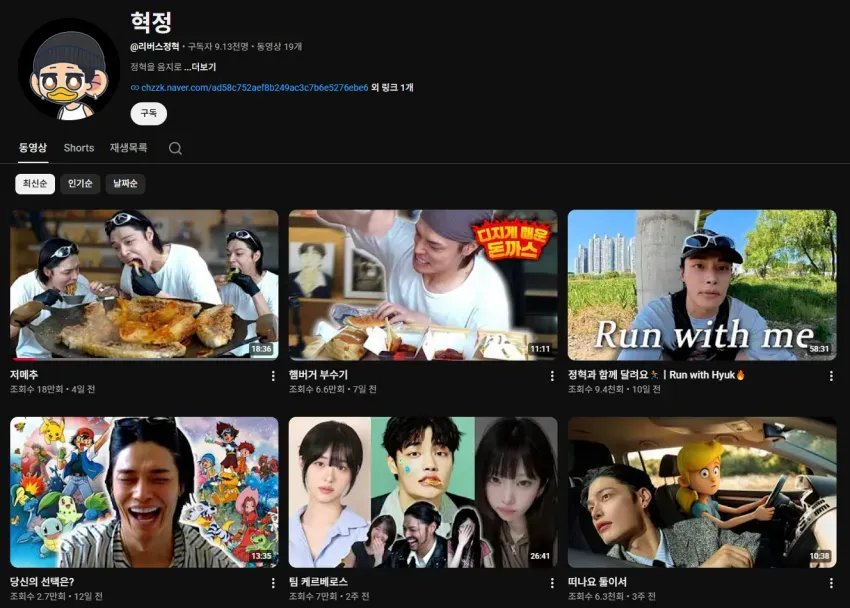The image size is (850, 608).
Task: Click the 구독 subscribe button
Action: (x=149, y=113)
